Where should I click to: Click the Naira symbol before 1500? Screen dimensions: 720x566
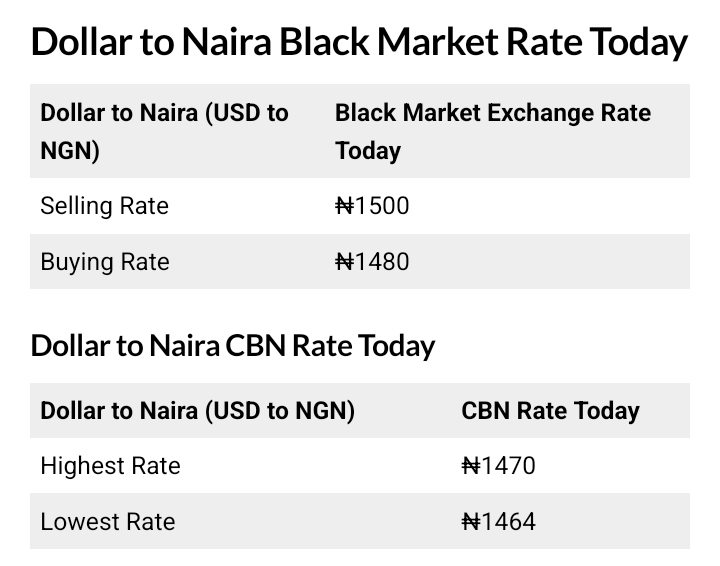coord(345,206)
